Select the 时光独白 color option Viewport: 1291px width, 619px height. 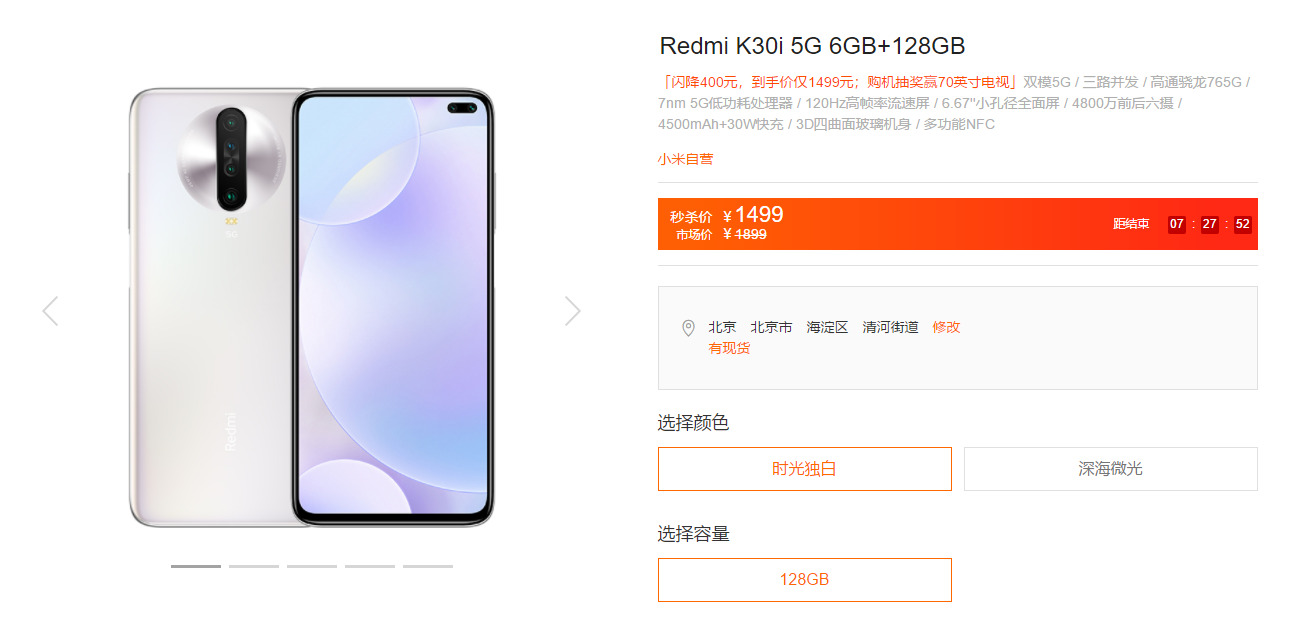(x=805, y=469)
